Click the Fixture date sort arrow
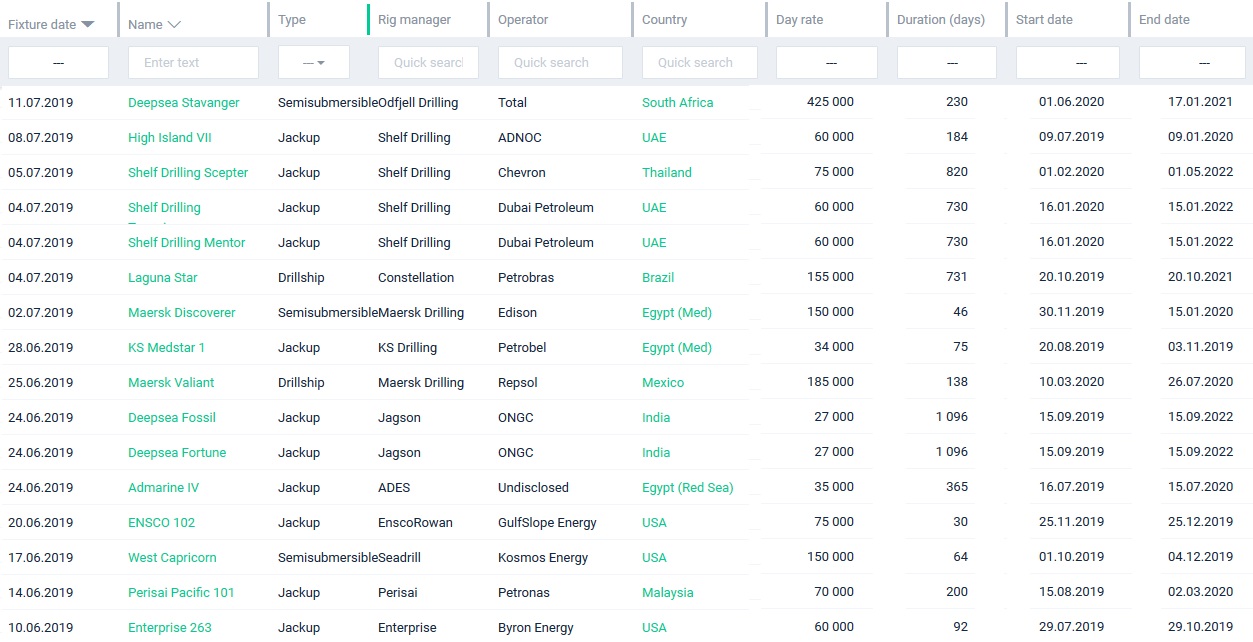This screenshot has height=642, width=1253. [88, 24]
